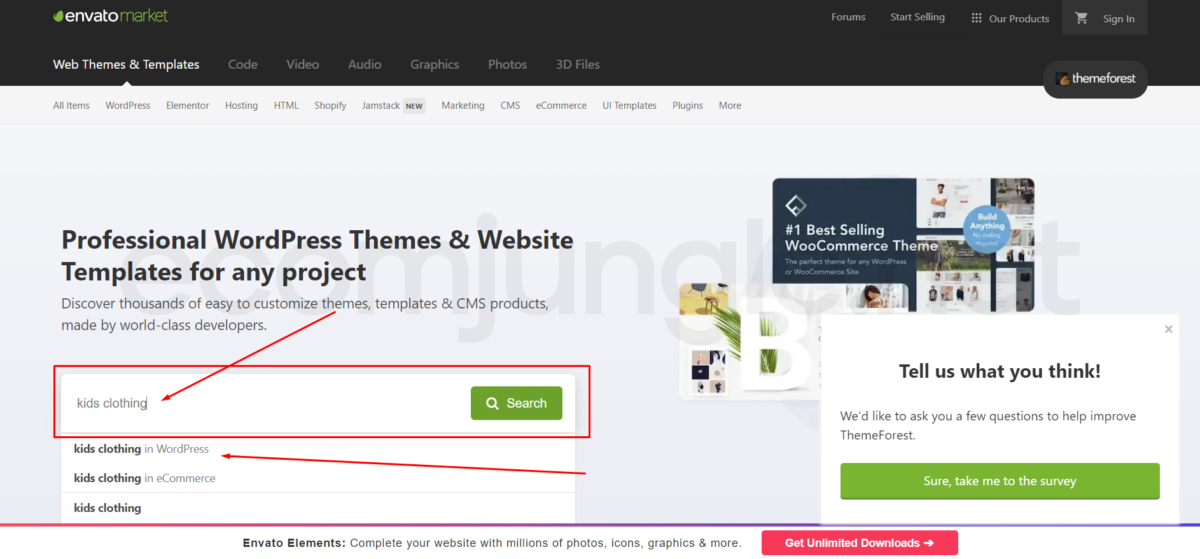Image resolution: width=1200 pixels, height=559 pixels.
Task: Click the Our Products grid icon
Action: [976, 18]
